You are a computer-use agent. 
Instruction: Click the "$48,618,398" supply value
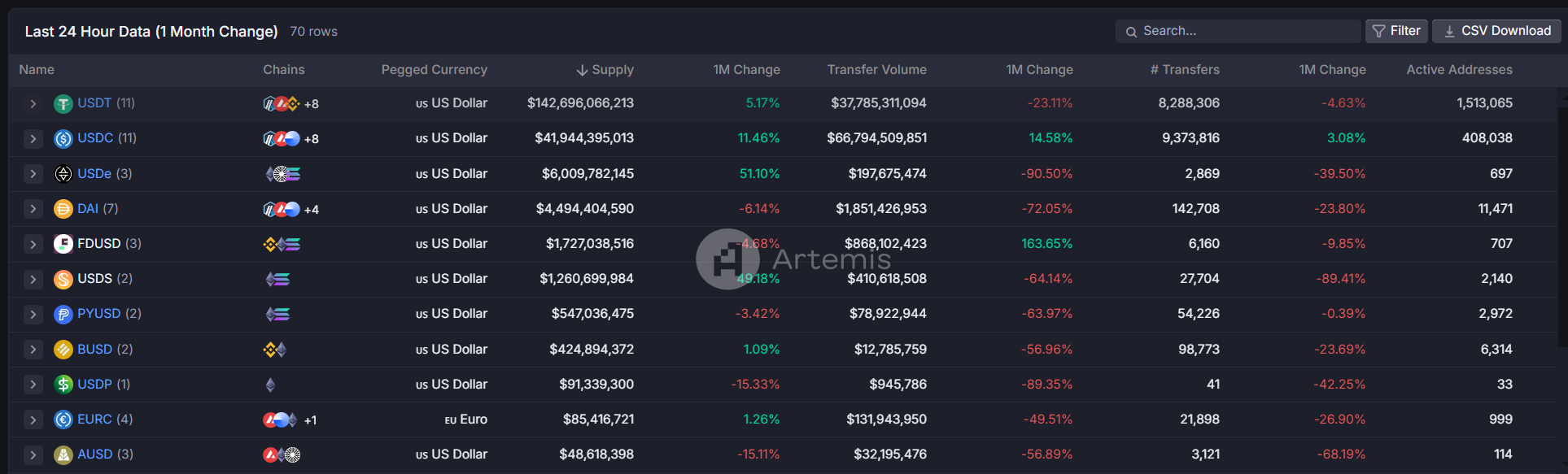pyautogui.click(x=596, y=454)
